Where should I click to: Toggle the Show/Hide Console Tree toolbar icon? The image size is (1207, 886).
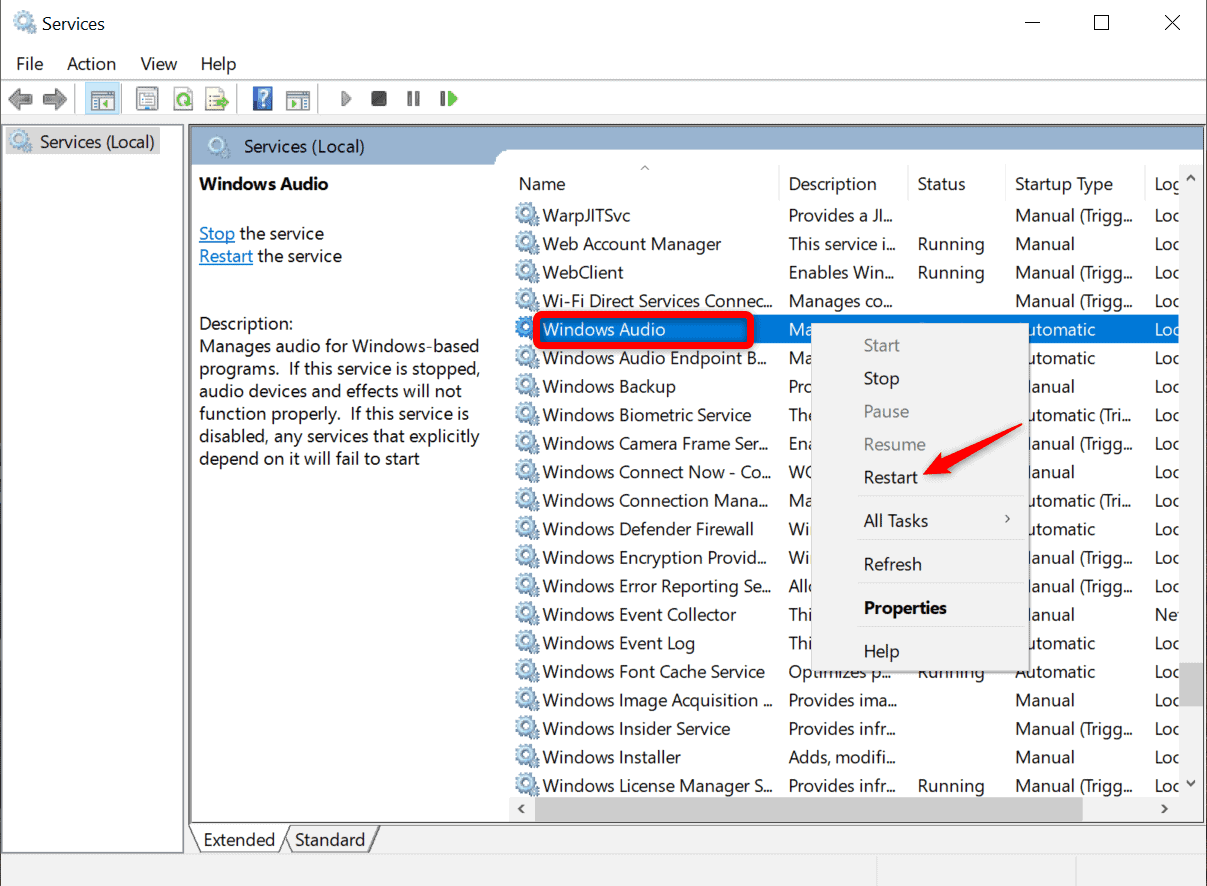102,99
